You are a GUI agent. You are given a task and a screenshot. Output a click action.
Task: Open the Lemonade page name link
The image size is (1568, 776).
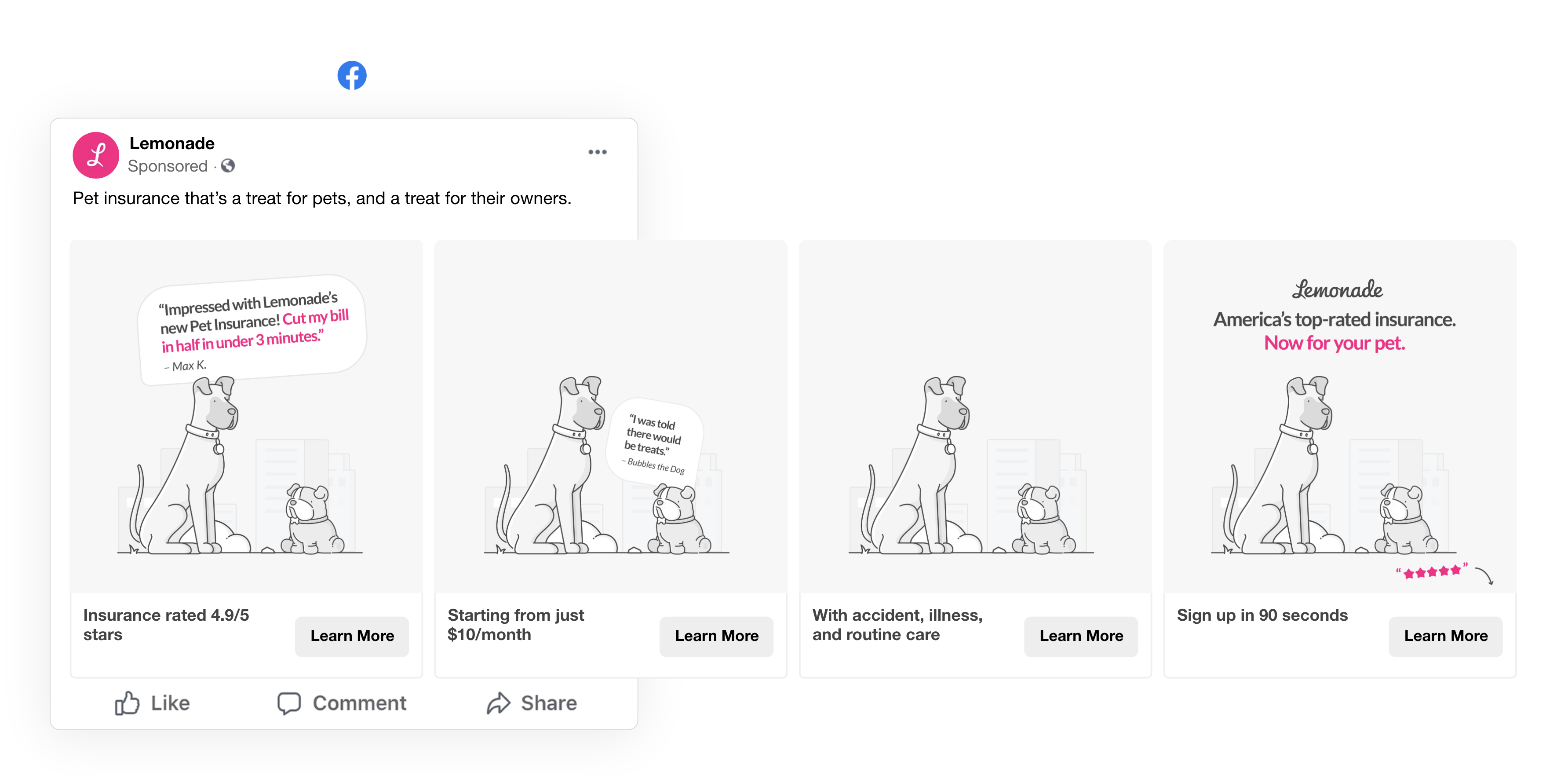(171, 143)
